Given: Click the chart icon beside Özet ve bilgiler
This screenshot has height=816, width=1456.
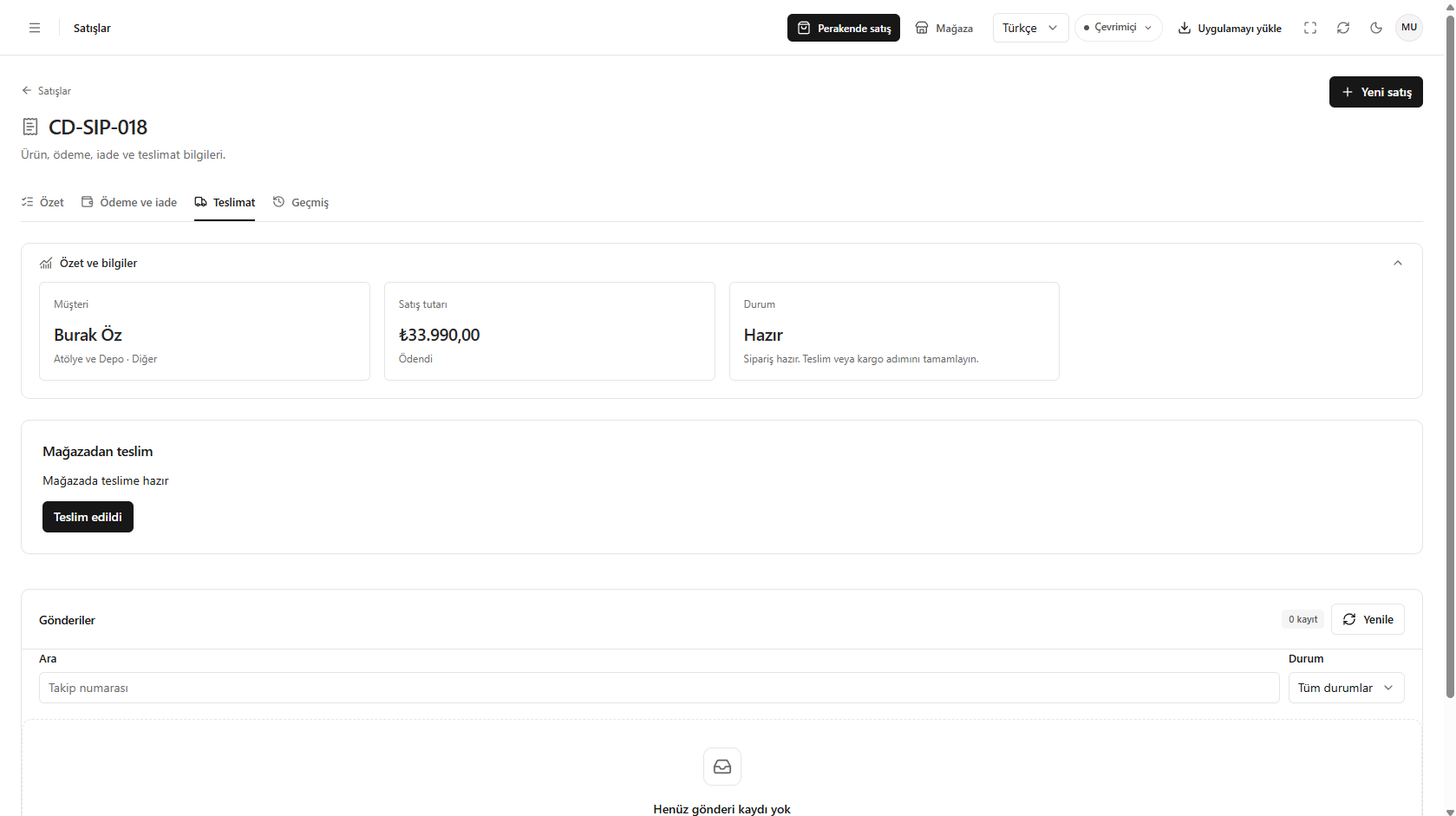Looking at the screenshot, I should tap(46, 264).
